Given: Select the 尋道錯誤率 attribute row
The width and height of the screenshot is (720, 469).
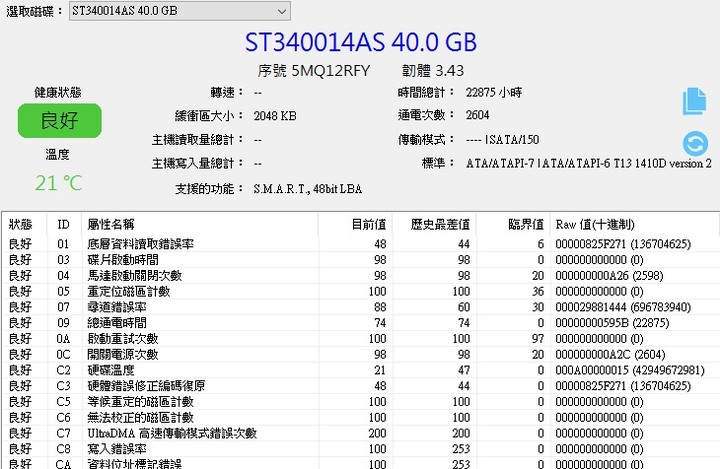Looking at the screenshot, I should coord(361,307).
